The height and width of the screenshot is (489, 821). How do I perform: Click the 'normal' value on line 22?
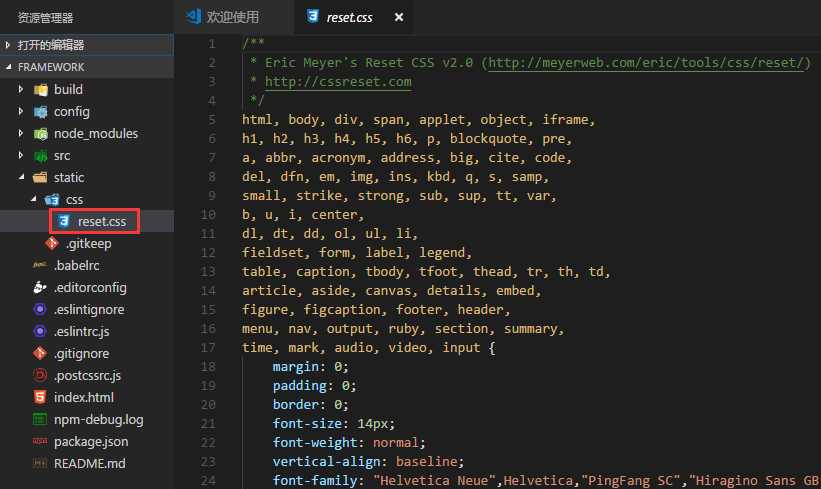coord(396,443)
